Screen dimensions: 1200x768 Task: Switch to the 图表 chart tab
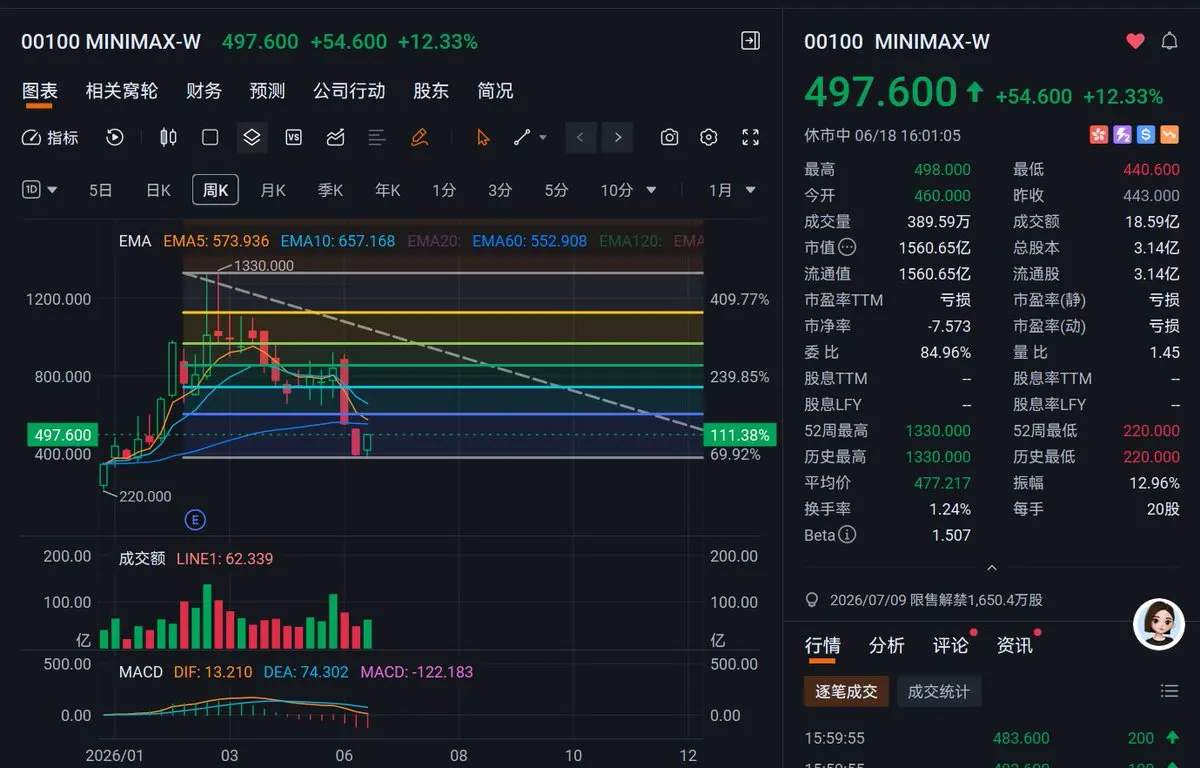pyautogui.click(x=40, y=91)
